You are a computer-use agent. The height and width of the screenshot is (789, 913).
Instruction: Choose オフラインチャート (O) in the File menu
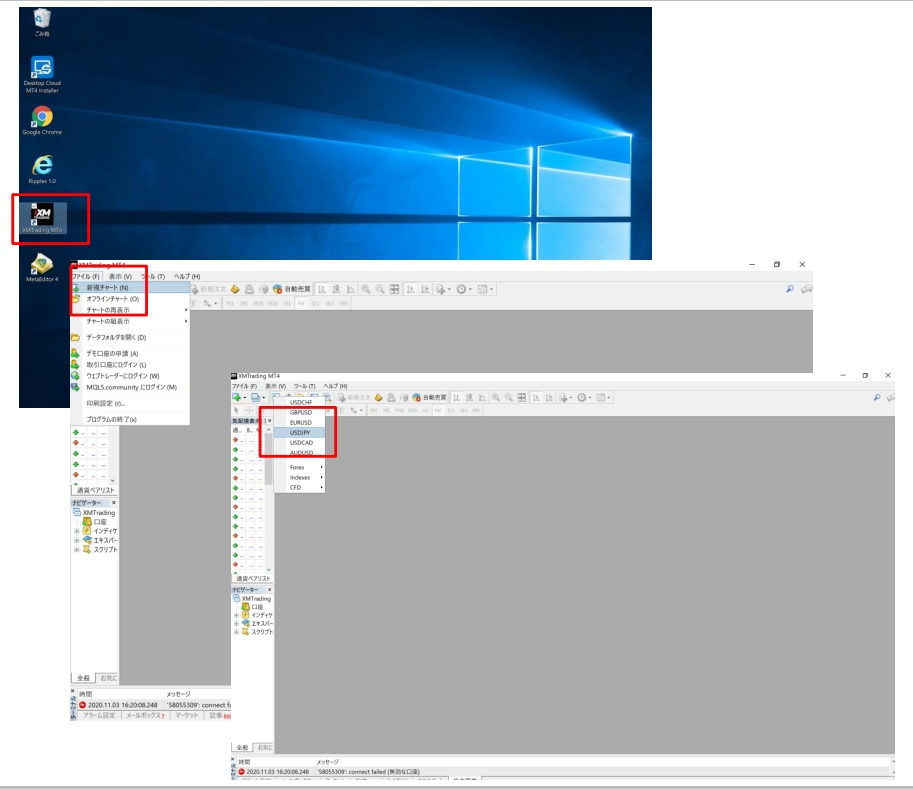130,299
